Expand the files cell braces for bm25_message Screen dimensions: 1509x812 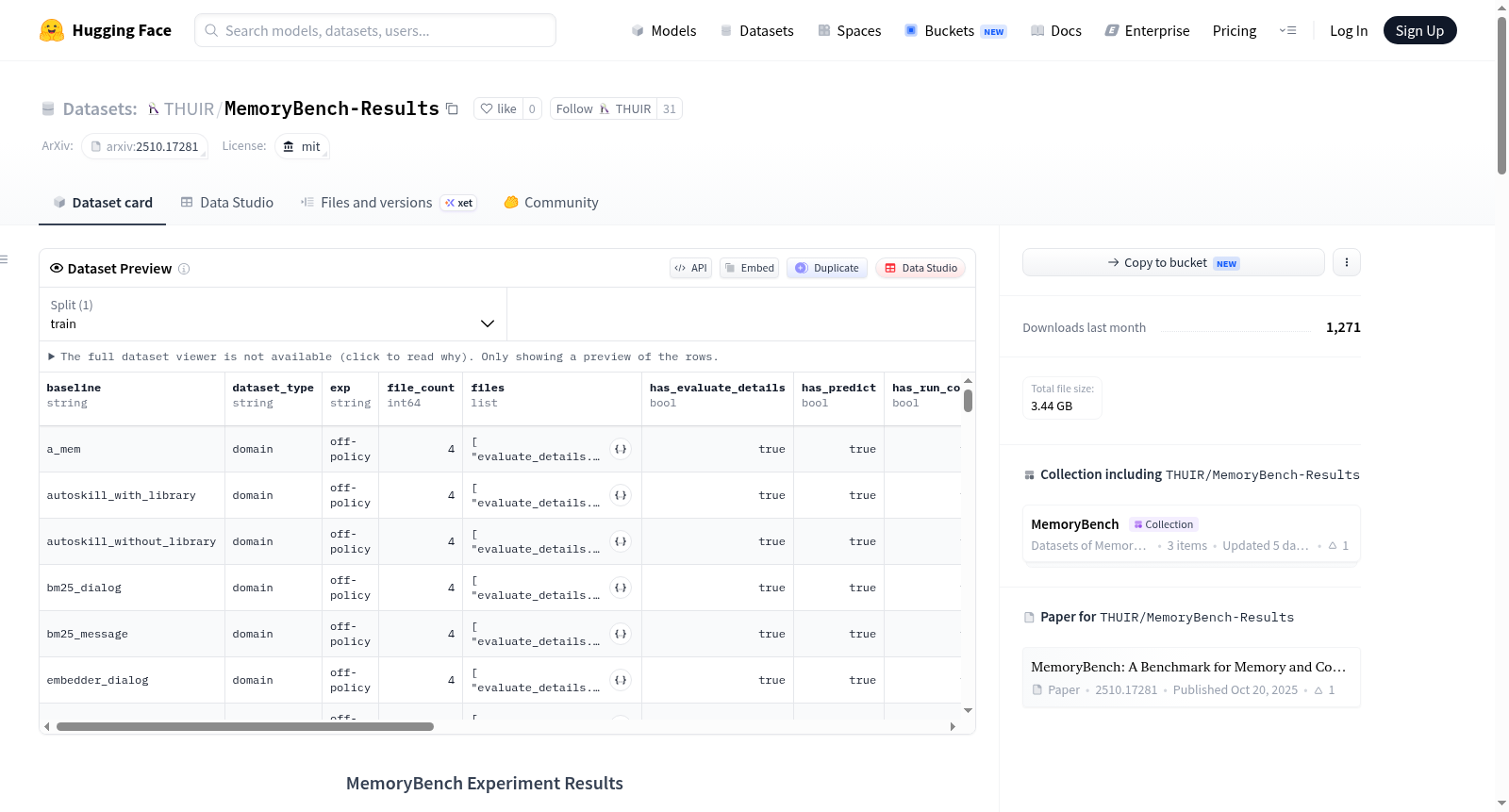click(621, 634)
